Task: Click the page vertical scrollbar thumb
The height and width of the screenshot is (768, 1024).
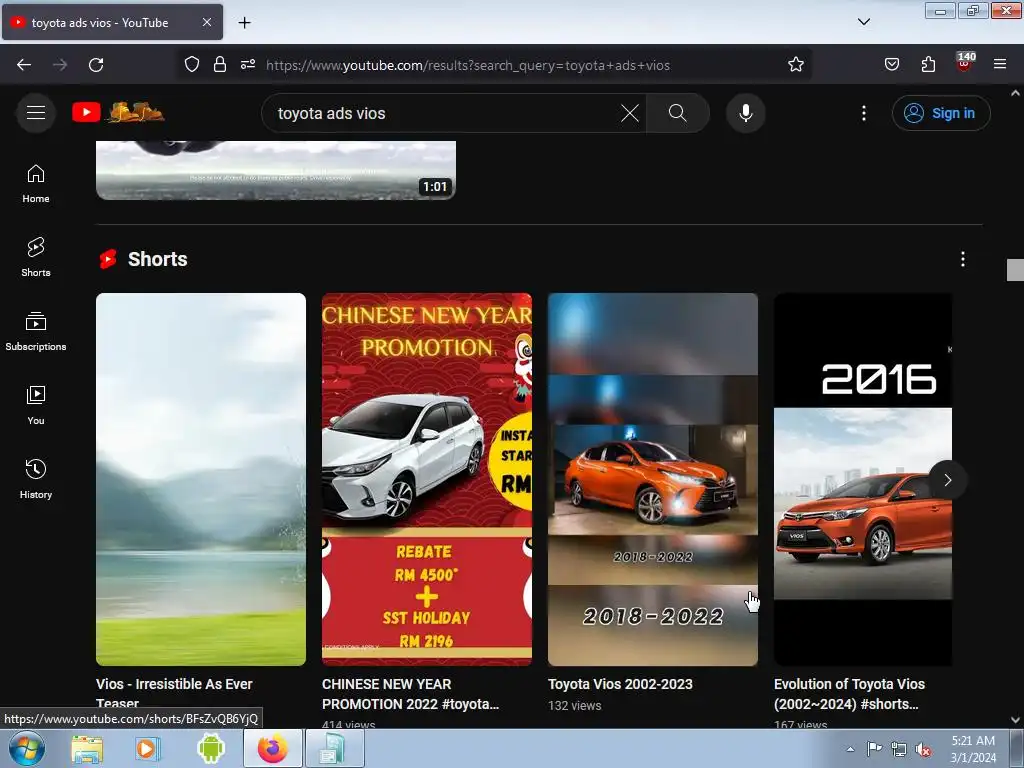Action: tap(1015, 270)
